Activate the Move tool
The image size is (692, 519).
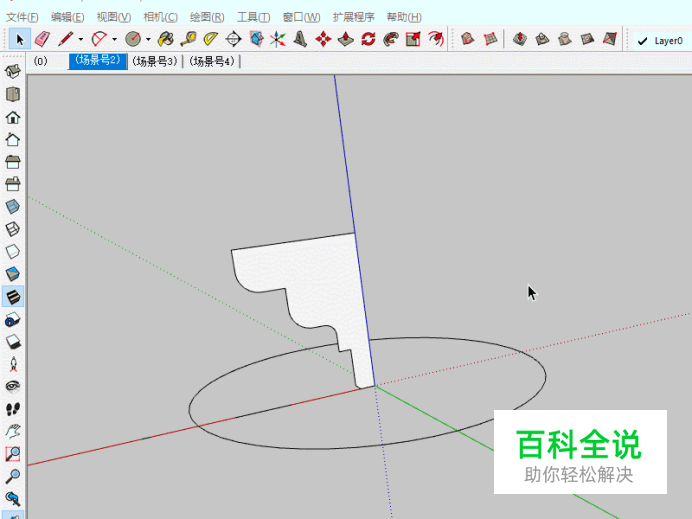(323, 39)
